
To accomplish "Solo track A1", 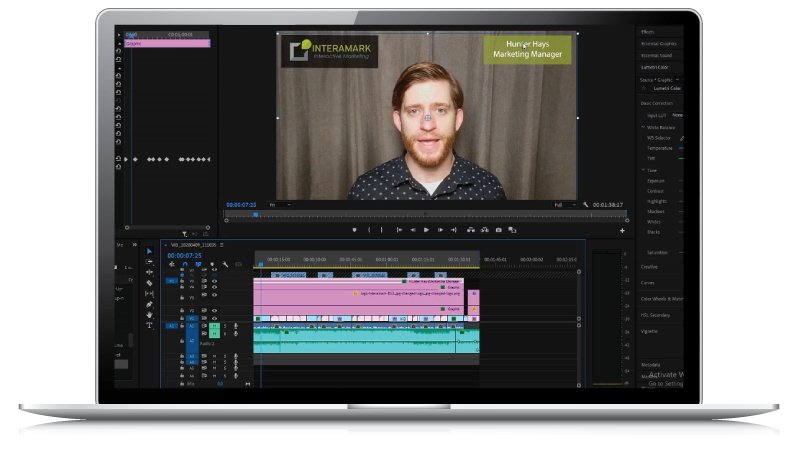I will (225, 326).
